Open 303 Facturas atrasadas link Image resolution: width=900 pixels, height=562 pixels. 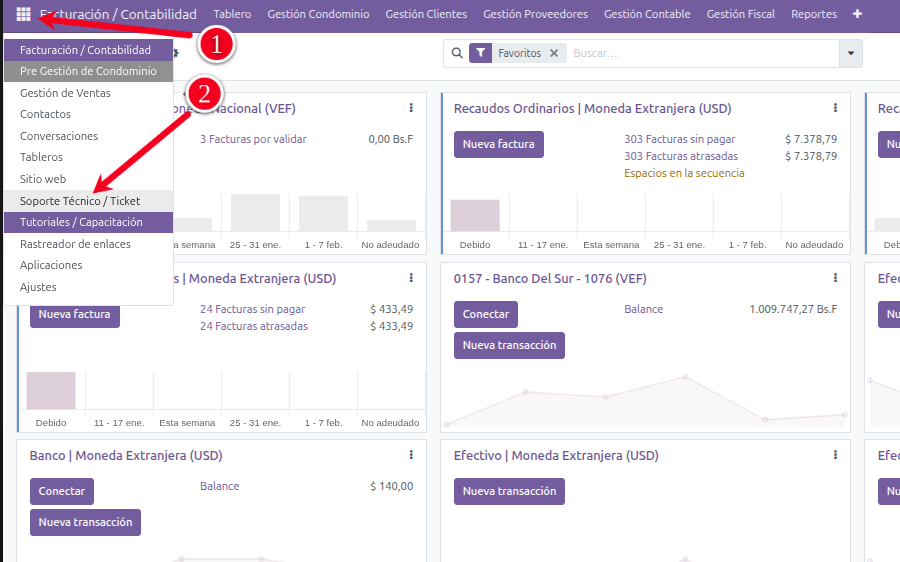pos(681,156)
